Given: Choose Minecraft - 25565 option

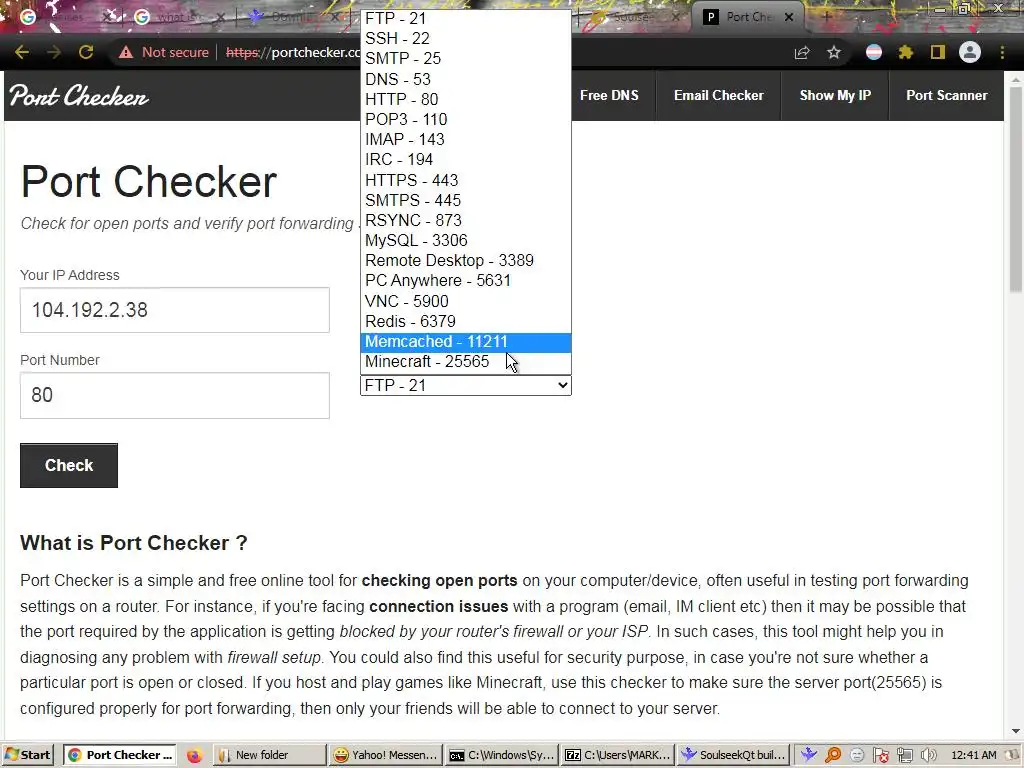Looking at the screenshot, I should point(466,362).
